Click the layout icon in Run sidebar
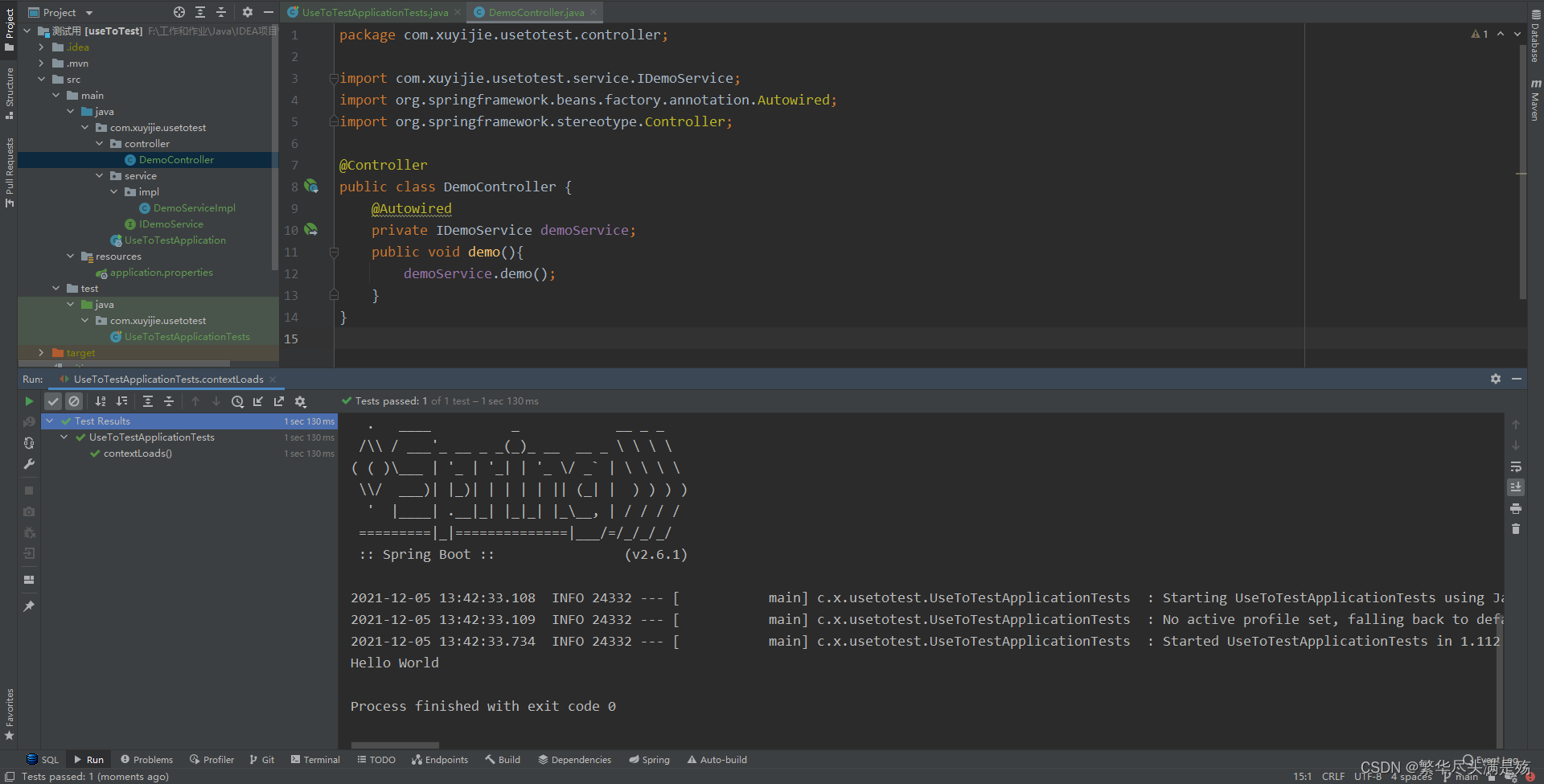This screenshot has height=784, width=1544. tap(29, 580)
